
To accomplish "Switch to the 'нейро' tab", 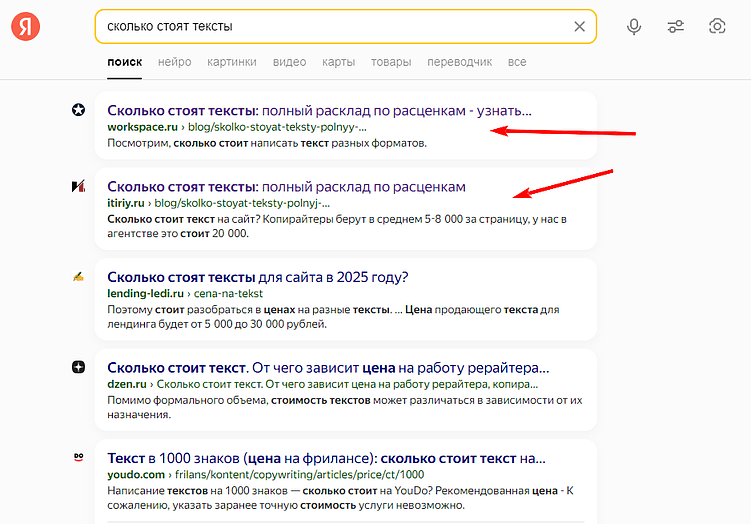I will 174,62.
